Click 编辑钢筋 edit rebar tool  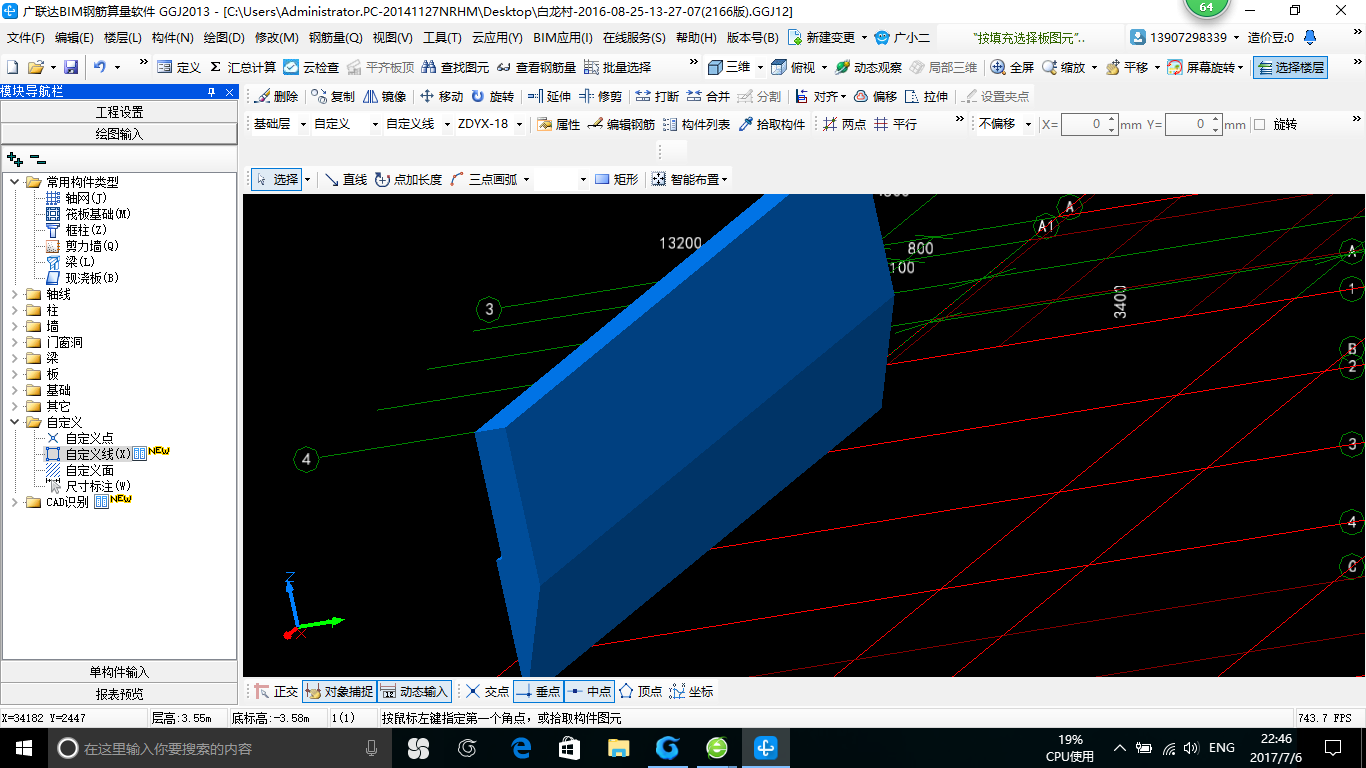tap(621, 124)
